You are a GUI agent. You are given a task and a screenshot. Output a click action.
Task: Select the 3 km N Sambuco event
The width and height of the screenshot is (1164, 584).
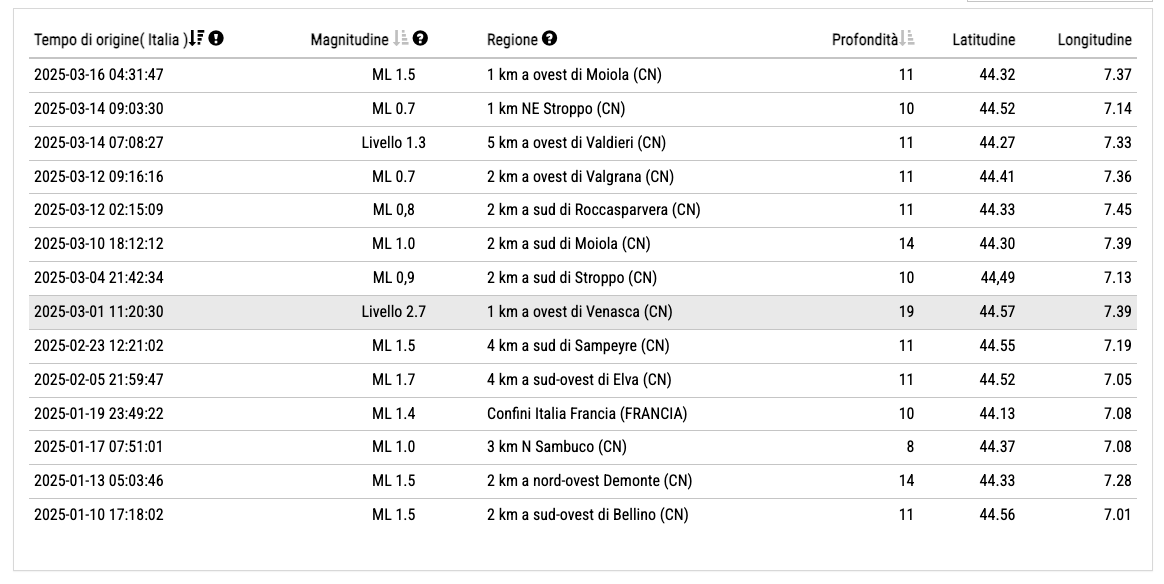557,447
